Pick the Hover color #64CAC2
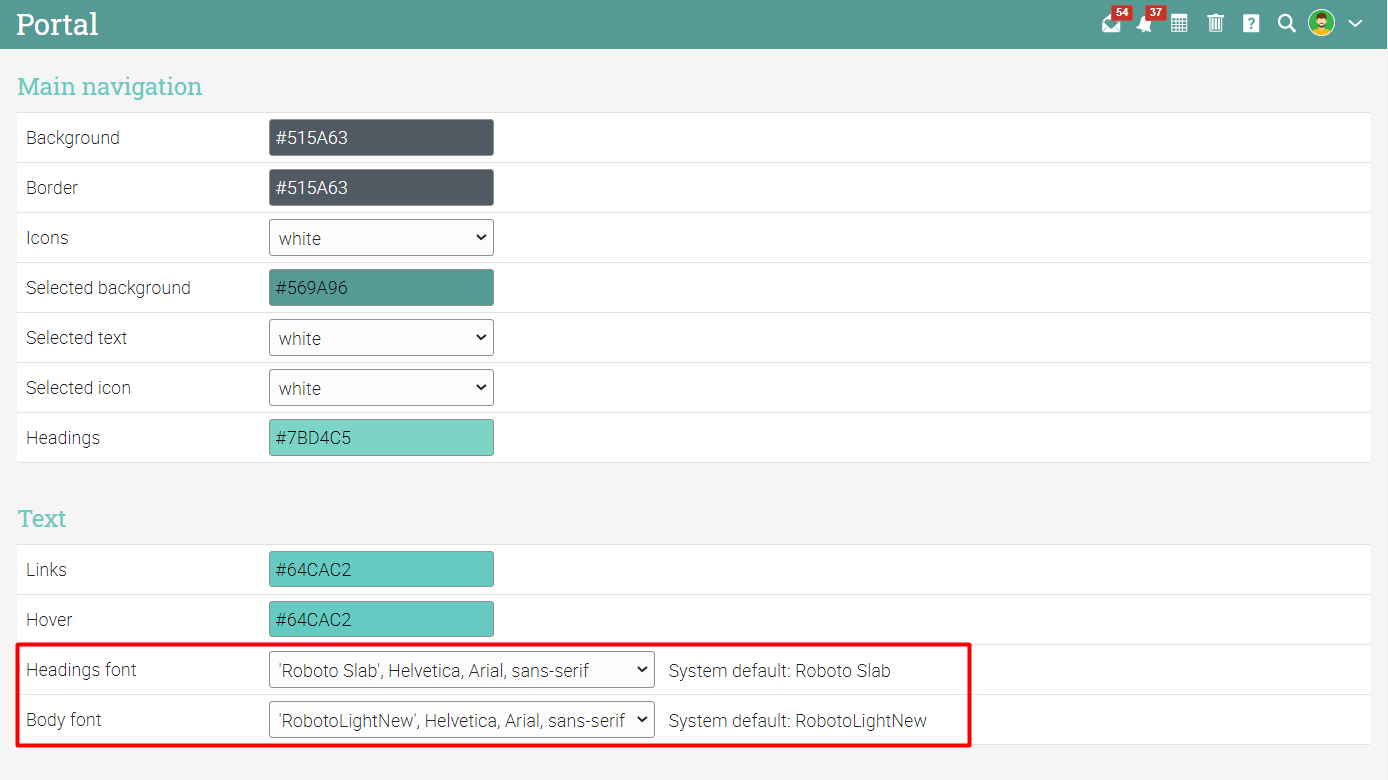Screen dimensions: 1388x780 381,620
